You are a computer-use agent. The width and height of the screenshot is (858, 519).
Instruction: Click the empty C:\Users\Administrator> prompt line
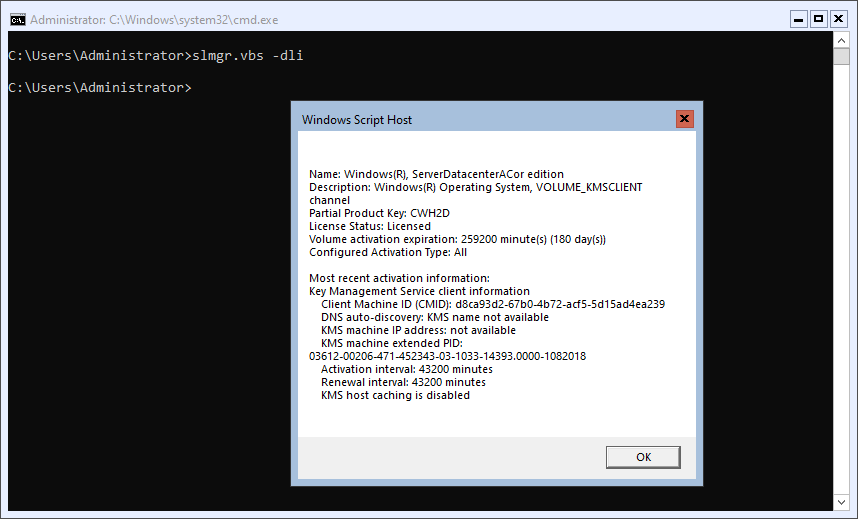[100, 88]
